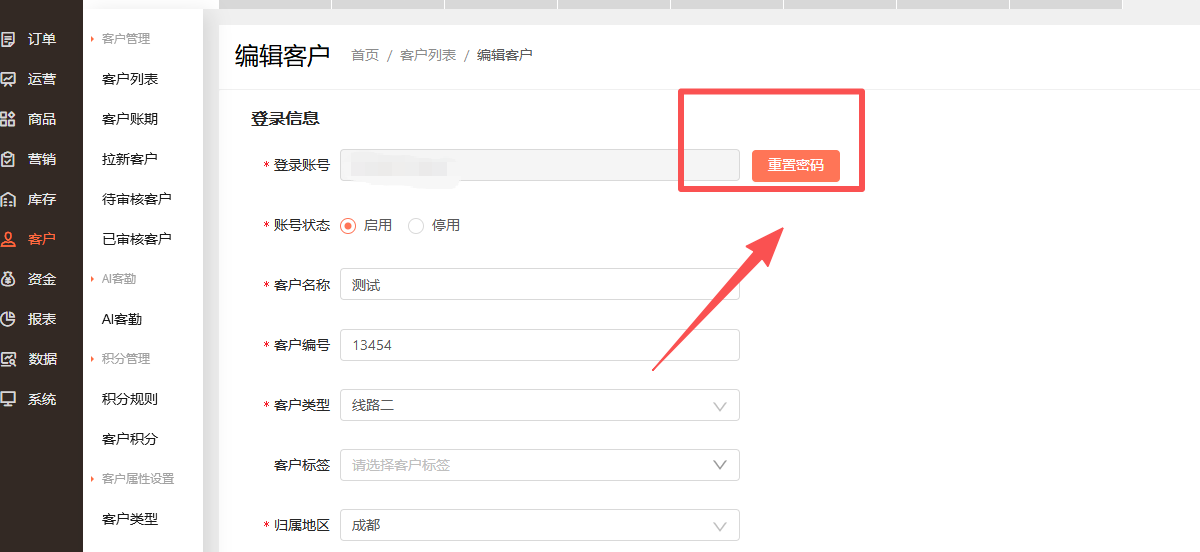Follow the 客户列表 breadcrumb link
This screenshot has height=552, width=1200.
point(428,55)
